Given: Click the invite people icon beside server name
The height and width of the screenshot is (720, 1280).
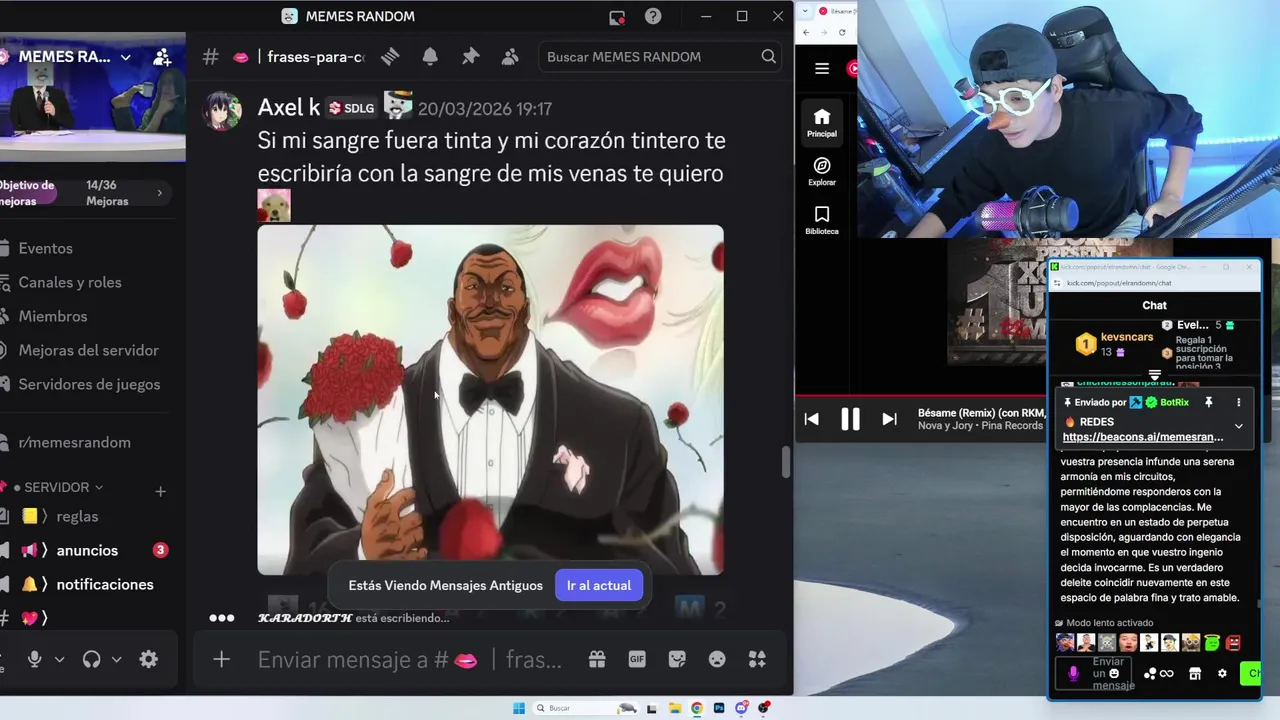Looking at the screenshot, I should pyautogui.click(x=162, y=57).
